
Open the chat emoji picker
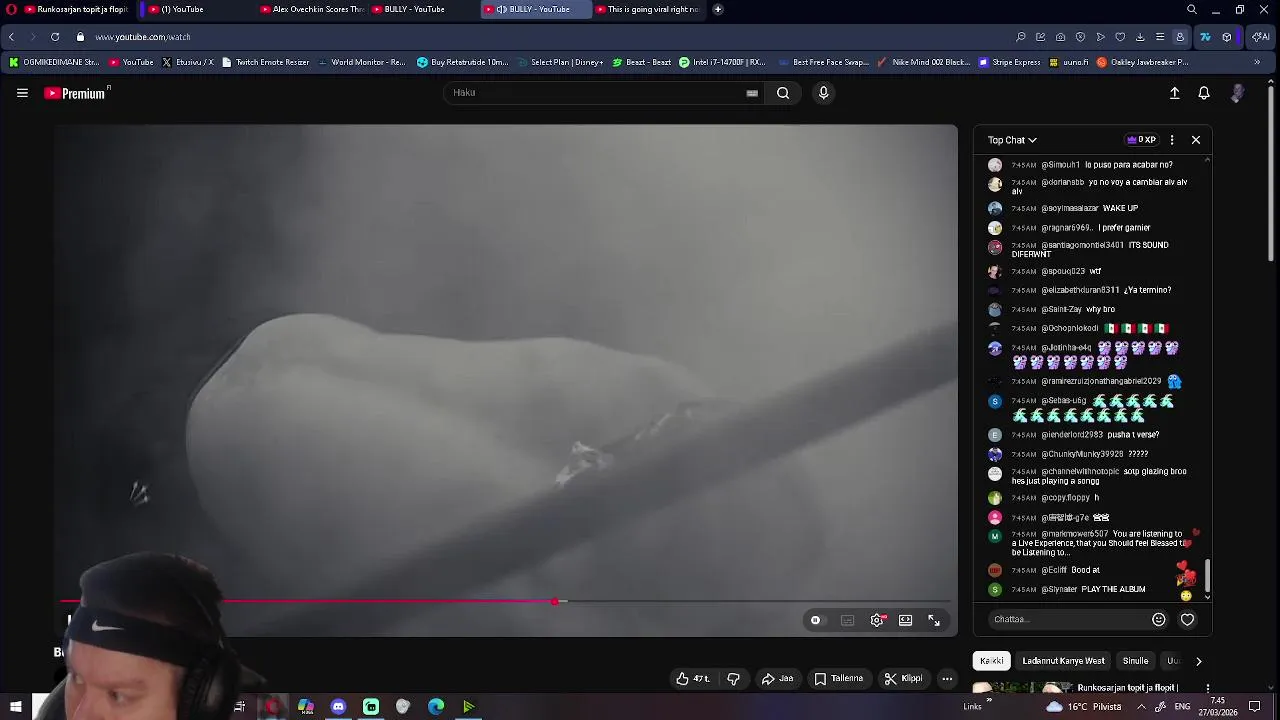(x=1159, y=619)
